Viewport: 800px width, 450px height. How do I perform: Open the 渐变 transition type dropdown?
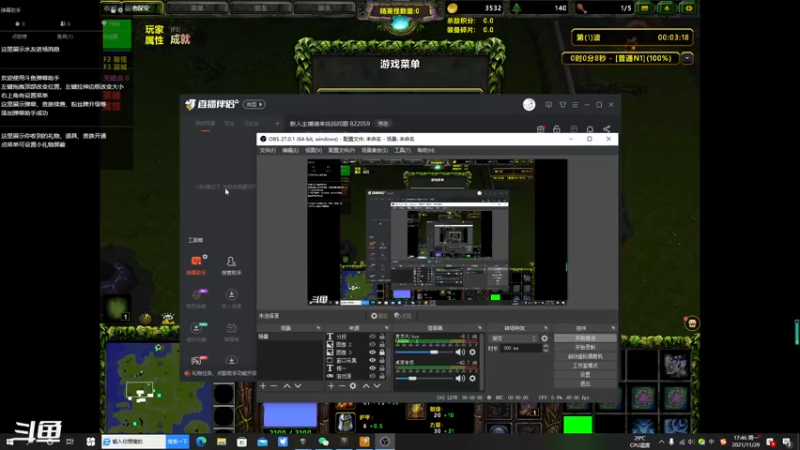coord(513,338)
